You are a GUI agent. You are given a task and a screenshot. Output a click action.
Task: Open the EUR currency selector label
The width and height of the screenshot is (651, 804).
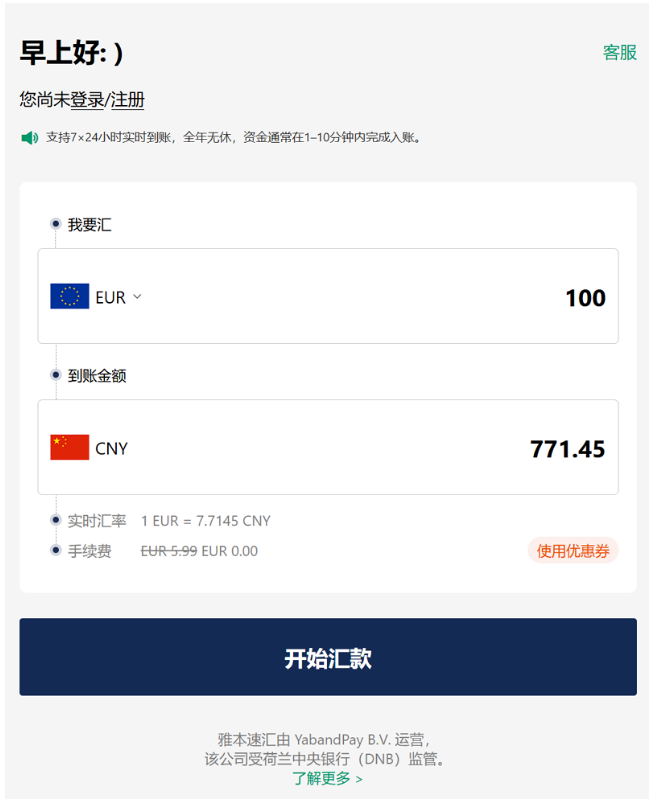[x=110, y=297]
